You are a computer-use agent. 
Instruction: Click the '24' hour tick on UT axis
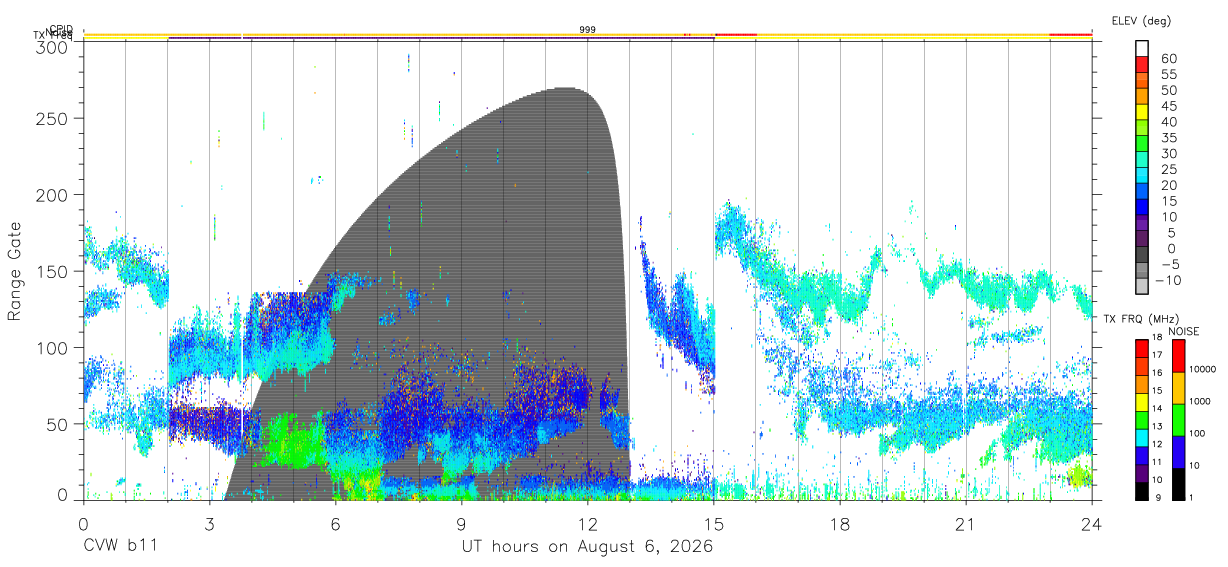coord(1092,524)
